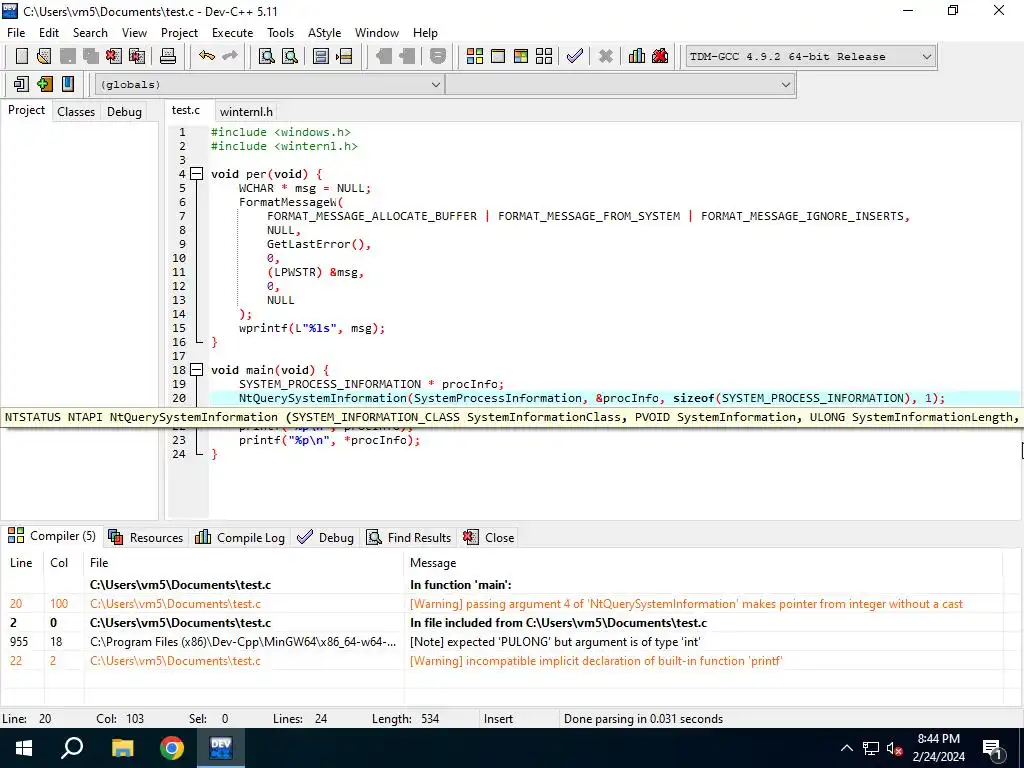Viewport: 1024px width, 768px height.
Task: Open File Explorer from the taskbar
Action: 122,748
